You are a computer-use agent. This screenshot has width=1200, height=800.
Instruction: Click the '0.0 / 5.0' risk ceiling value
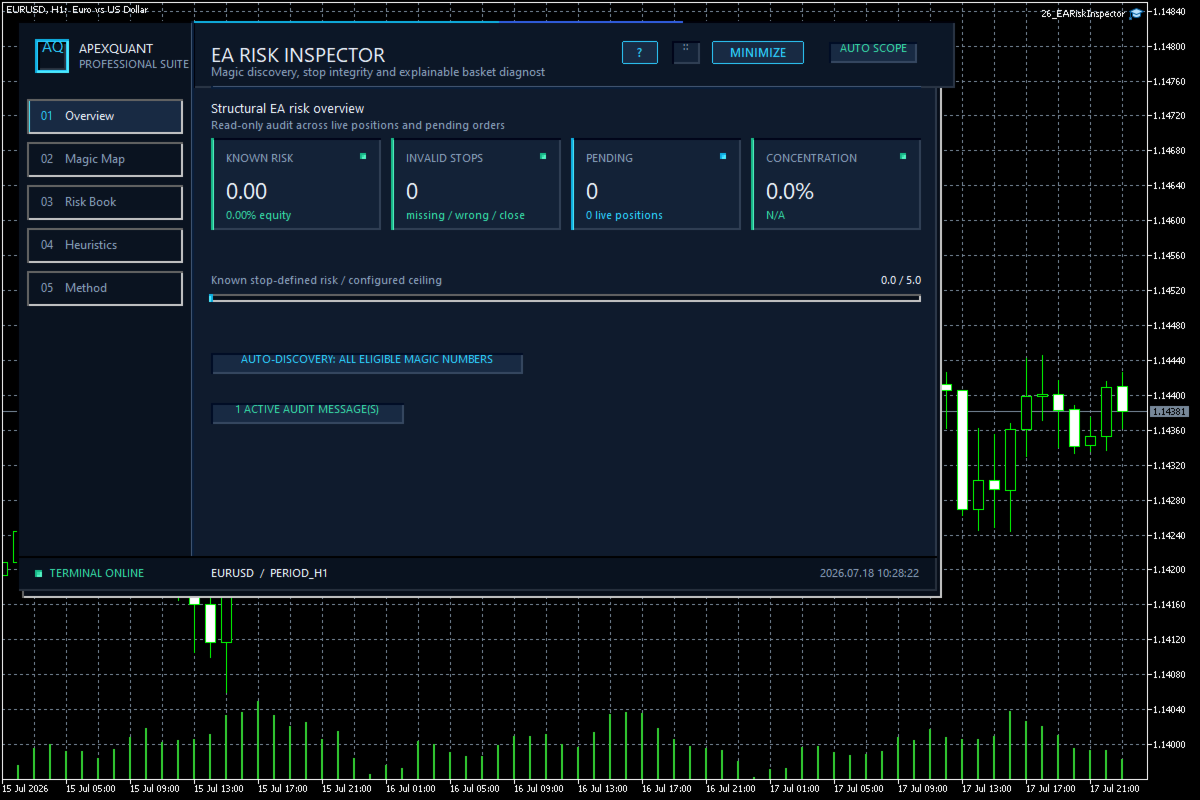[x=901, y=280]
